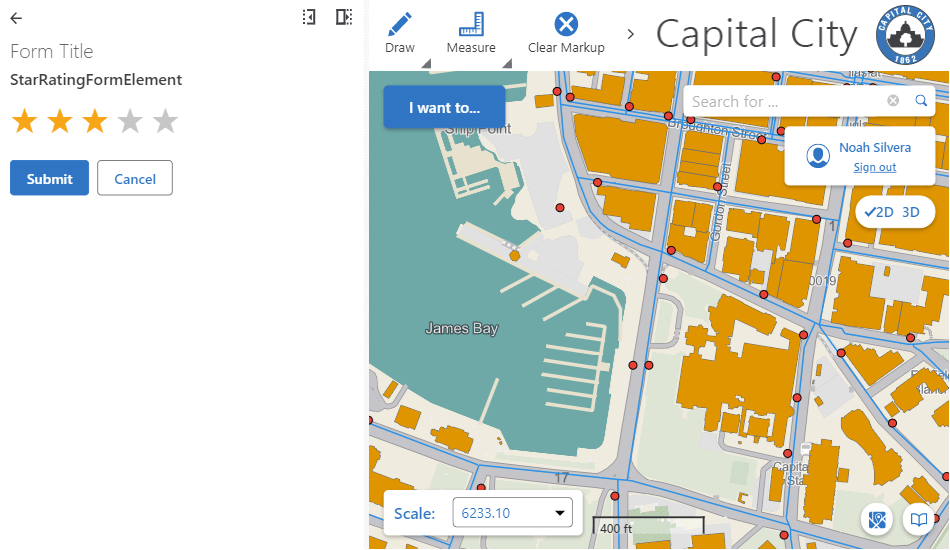Screen dimensions: 950x550
Task: Click the map location marker button
Action: pyautogui.click(x=878, y=520)
